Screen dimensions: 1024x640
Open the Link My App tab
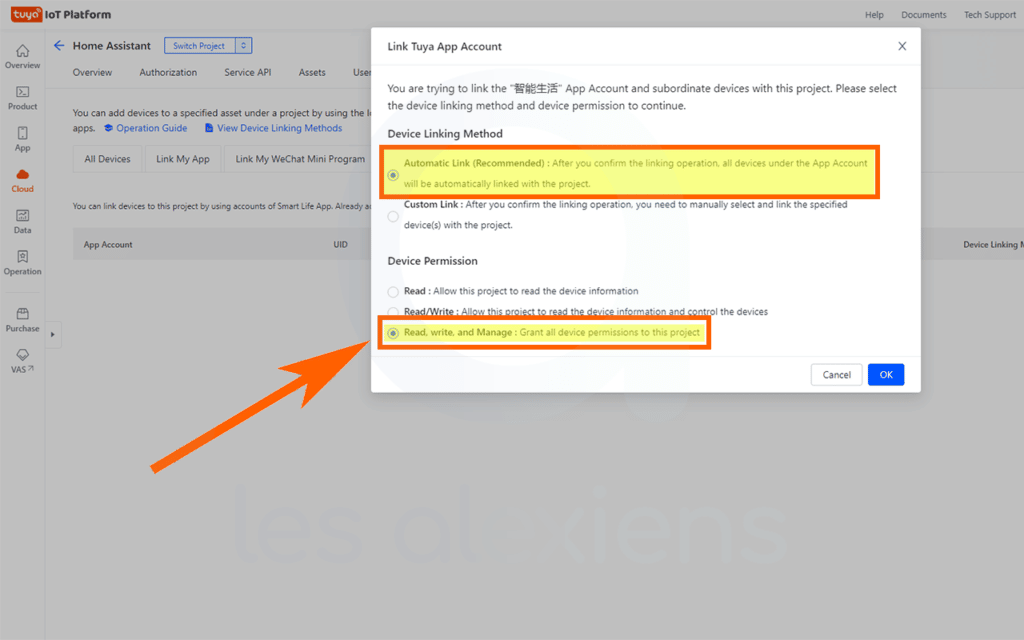[183, 159]
